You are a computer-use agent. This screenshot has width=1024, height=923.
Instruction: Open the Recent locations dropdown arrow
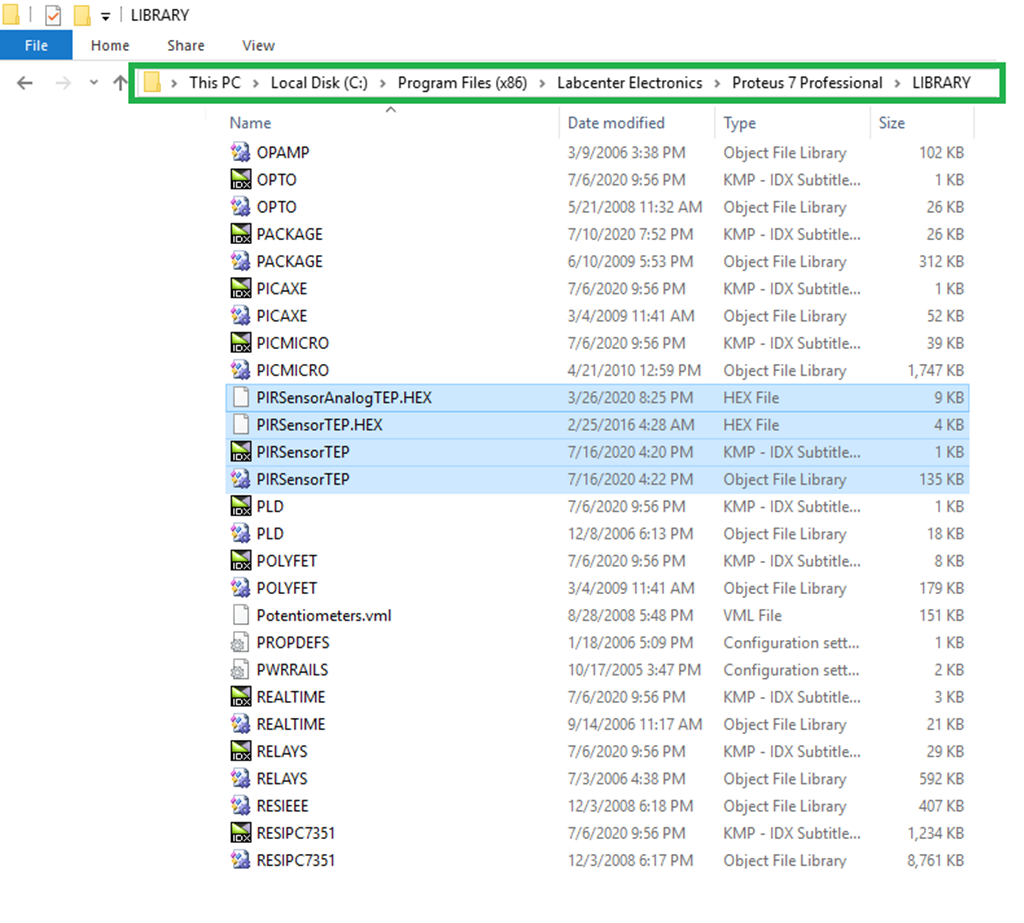94,83
